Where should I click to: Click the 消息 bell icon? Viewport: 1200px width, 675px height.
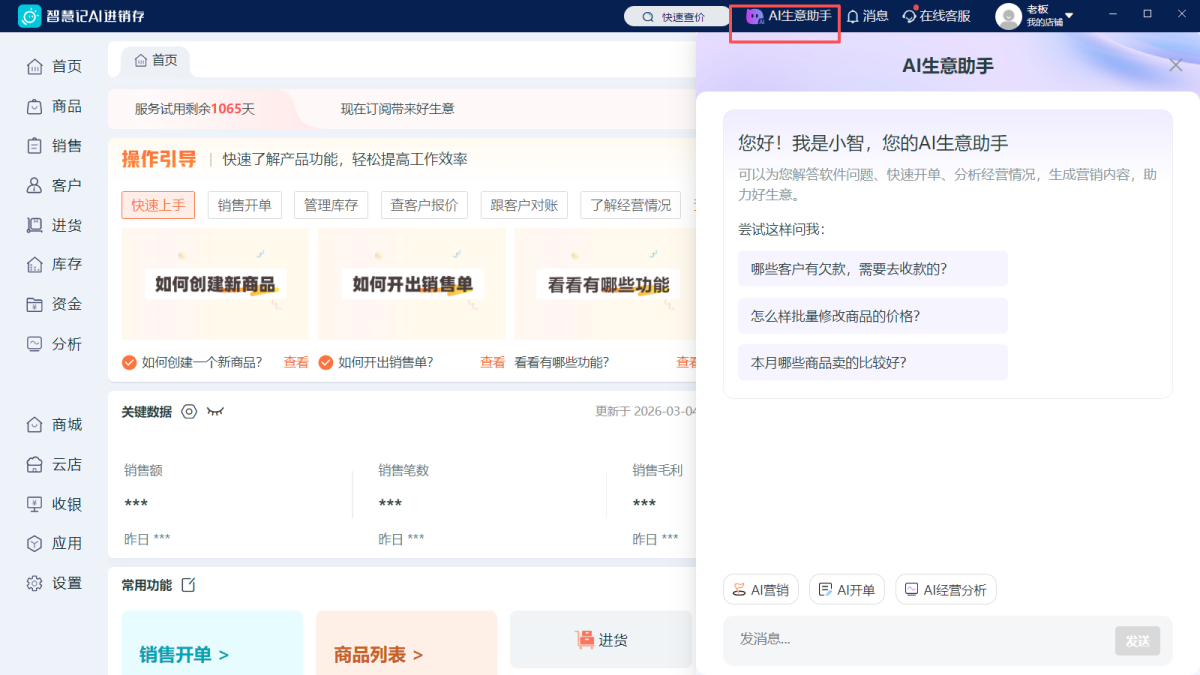coord(853,16)
